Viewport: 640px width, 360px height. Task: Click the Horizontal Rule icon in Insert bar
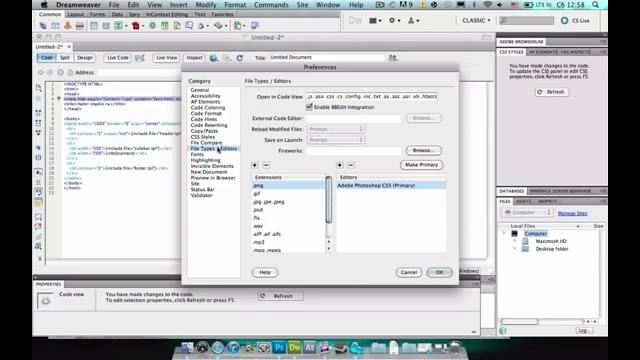click(80, 26)
